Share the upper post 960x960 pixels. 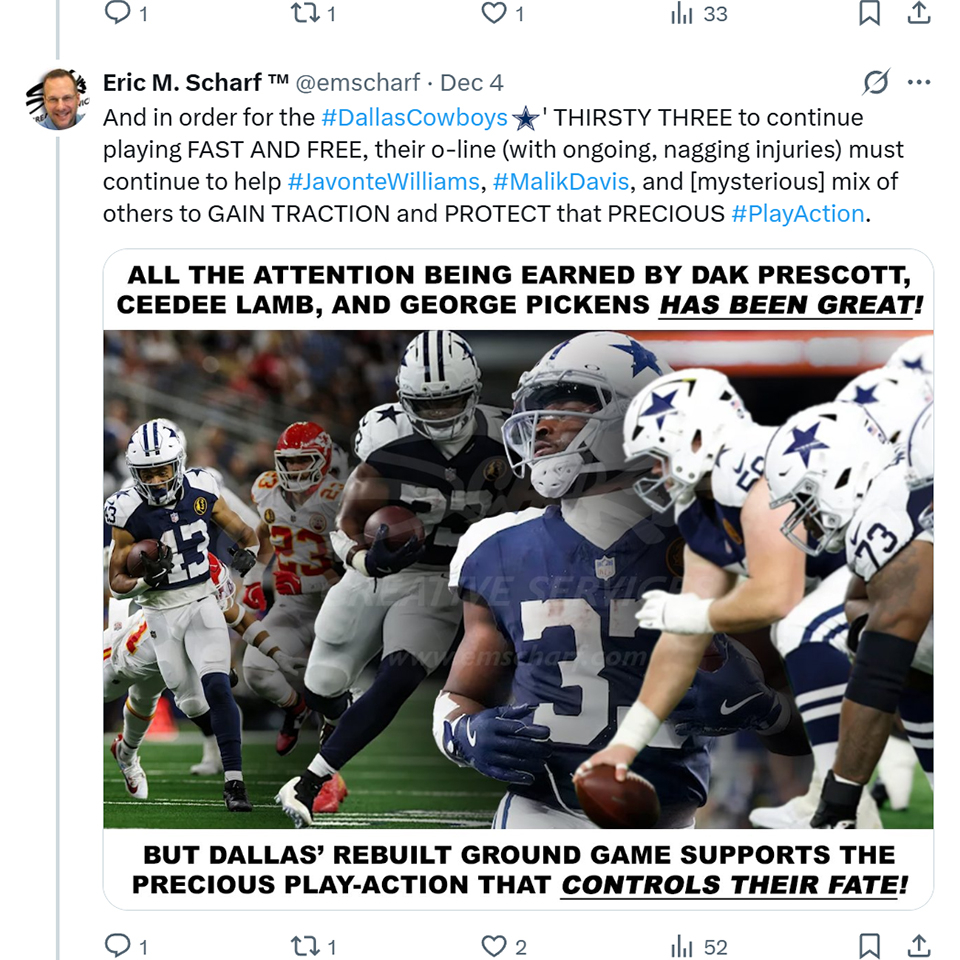918,13
